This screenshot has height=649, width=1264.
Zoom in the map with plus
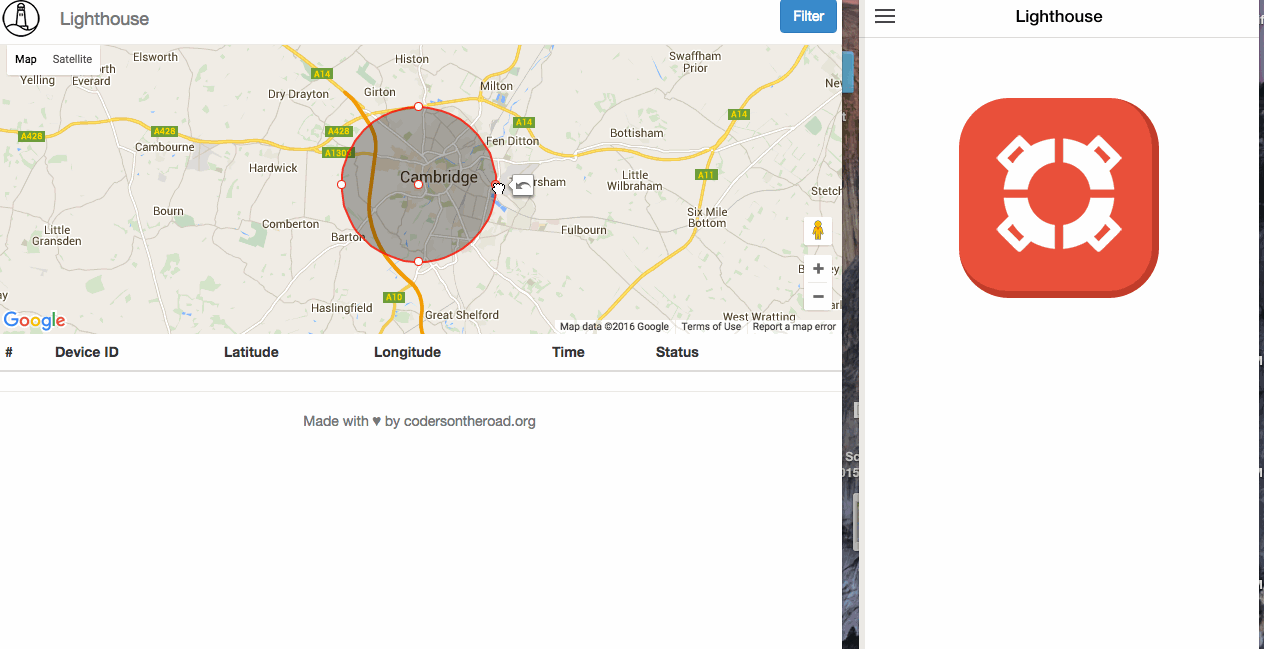tap(818, 269)
